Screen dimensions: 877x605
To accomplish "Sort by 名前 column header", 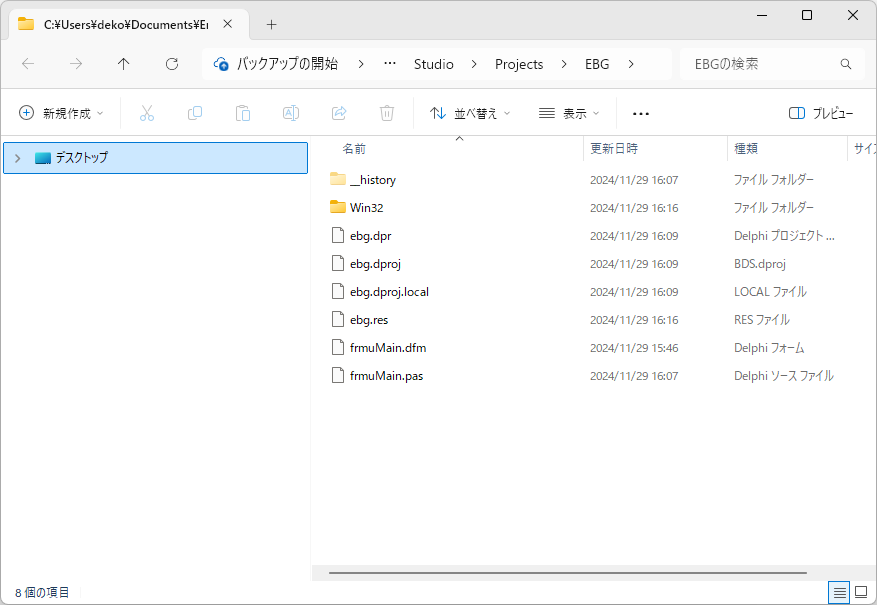I will click(353, 149).
